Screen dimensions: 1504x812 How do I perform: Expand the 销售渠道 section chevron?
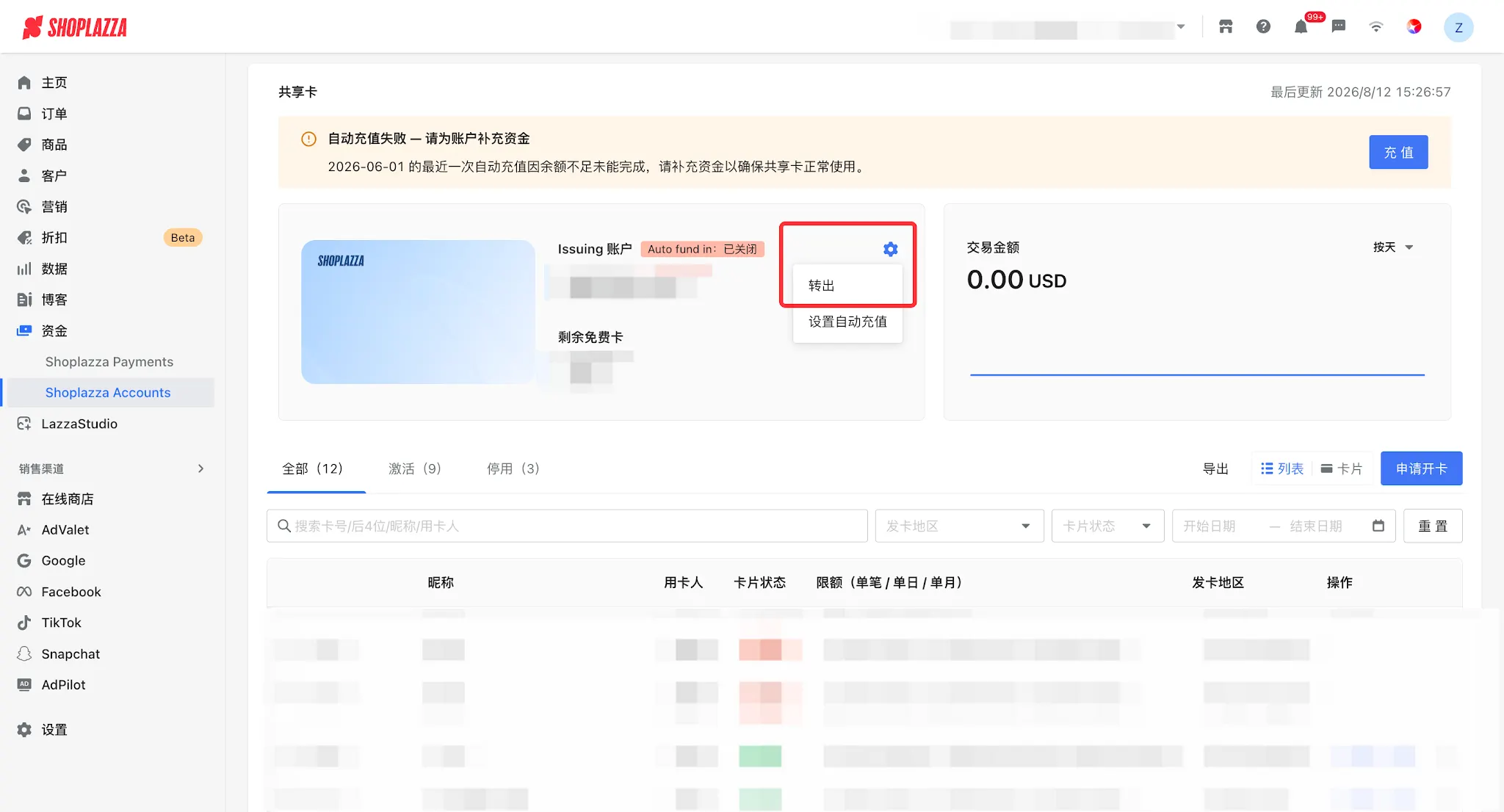pyautogui.click(x=200, y=468)
